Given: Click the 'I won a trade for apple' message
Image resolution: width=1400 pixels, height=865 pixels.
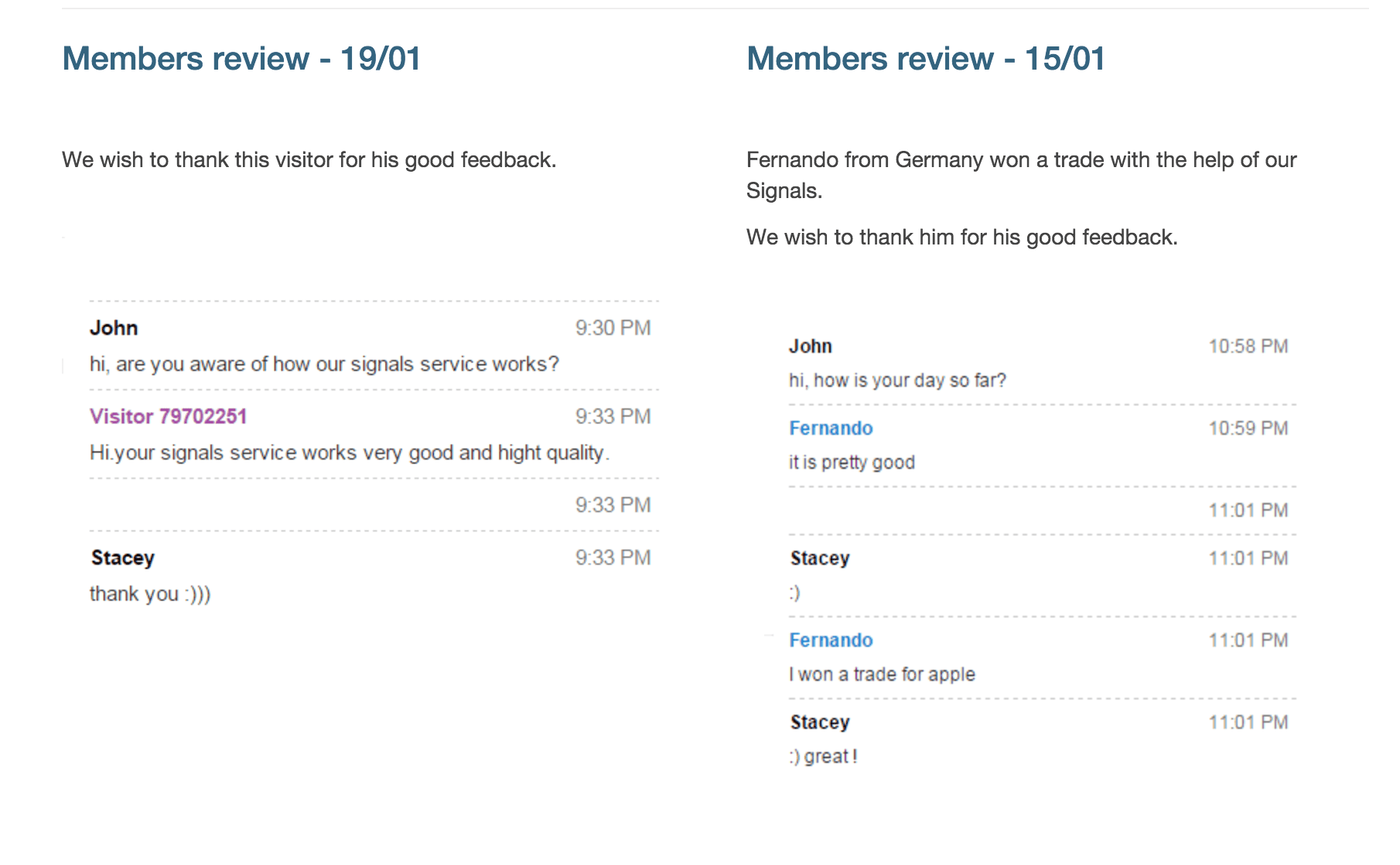Looking at the screenshot, I should point(882,675).
